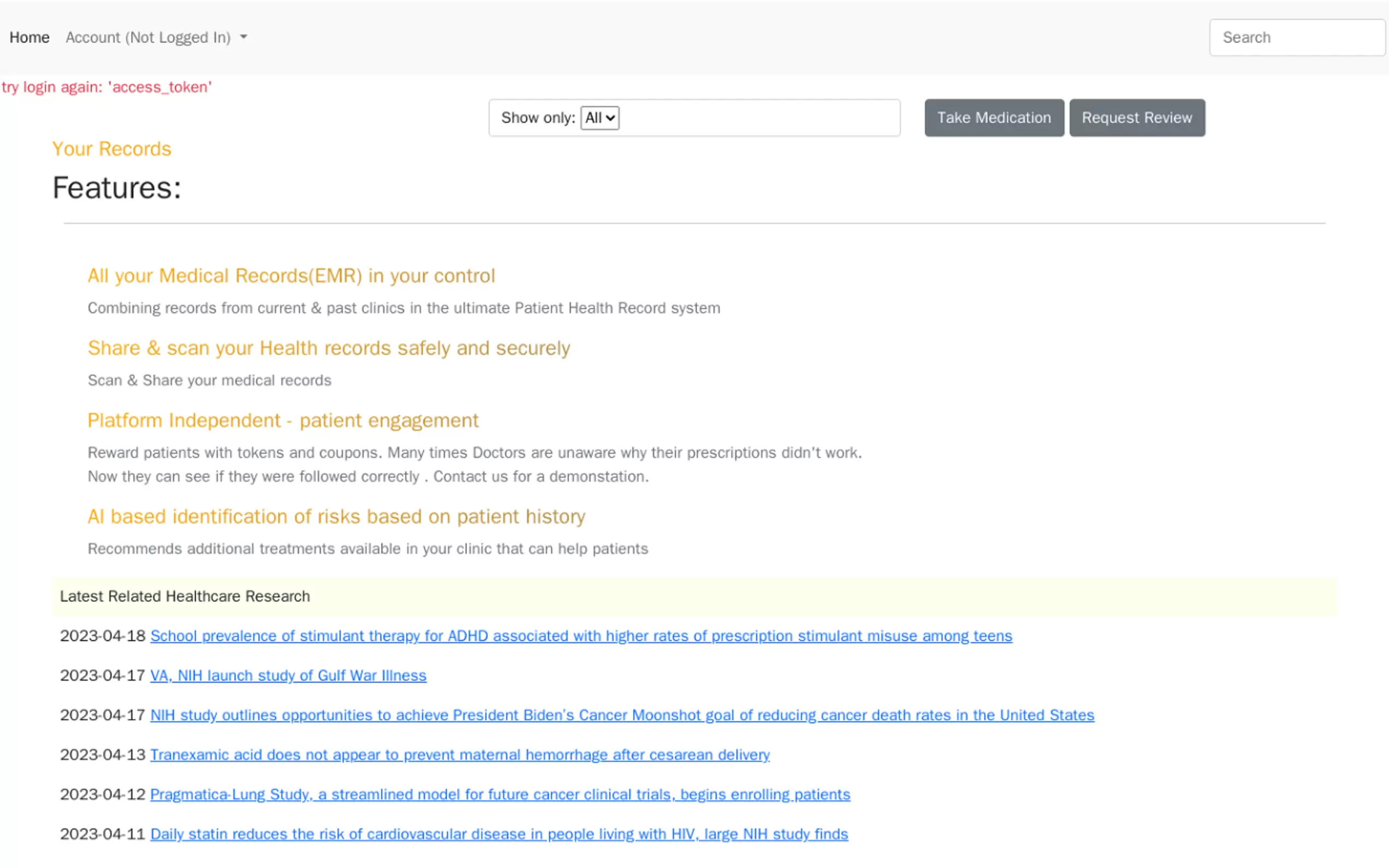Open the Tranexamic acid cesarean delivery article
The image size is (1389, 868).
(459, 754)
